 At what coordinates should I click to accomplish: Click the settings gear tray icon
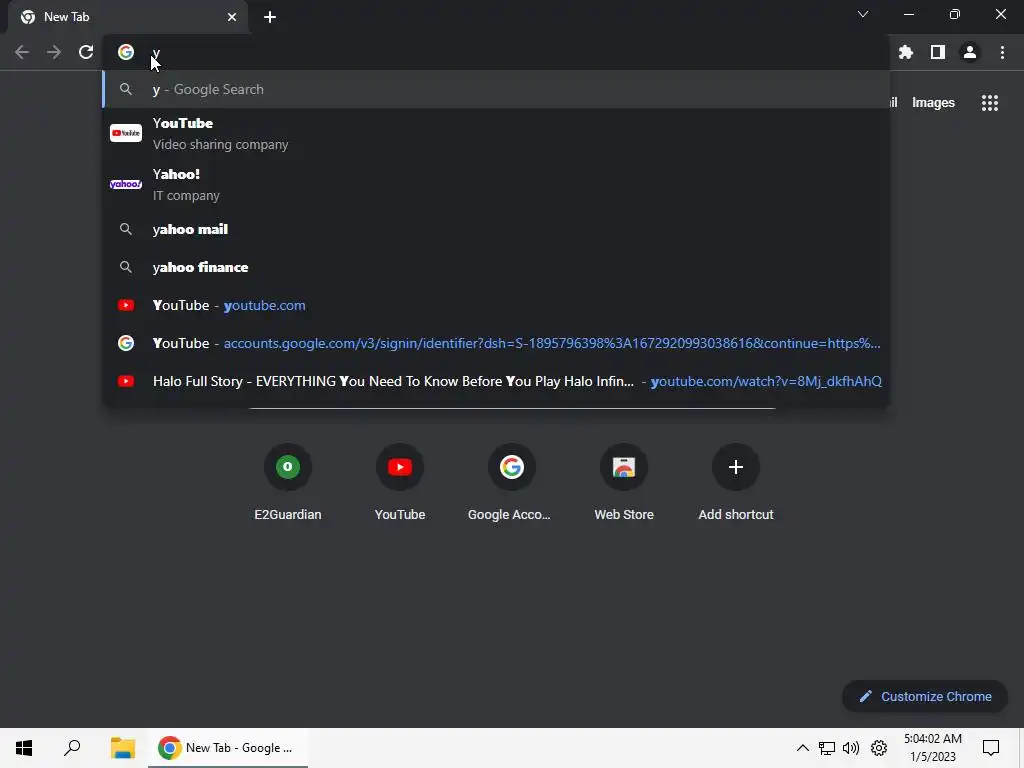879,748
